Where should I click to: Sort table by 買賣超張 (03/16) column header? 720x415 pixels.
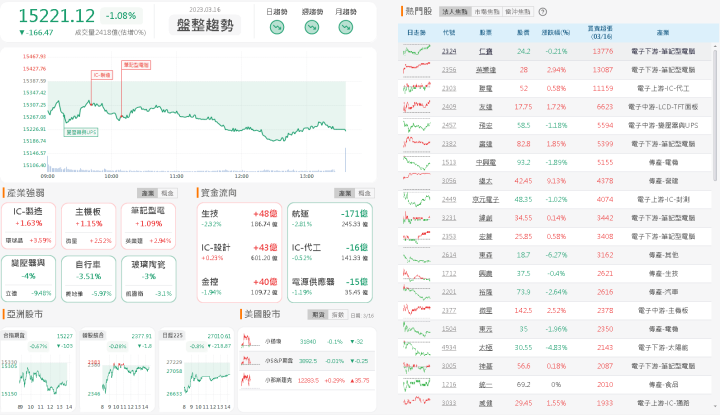(x=600, y=32)
